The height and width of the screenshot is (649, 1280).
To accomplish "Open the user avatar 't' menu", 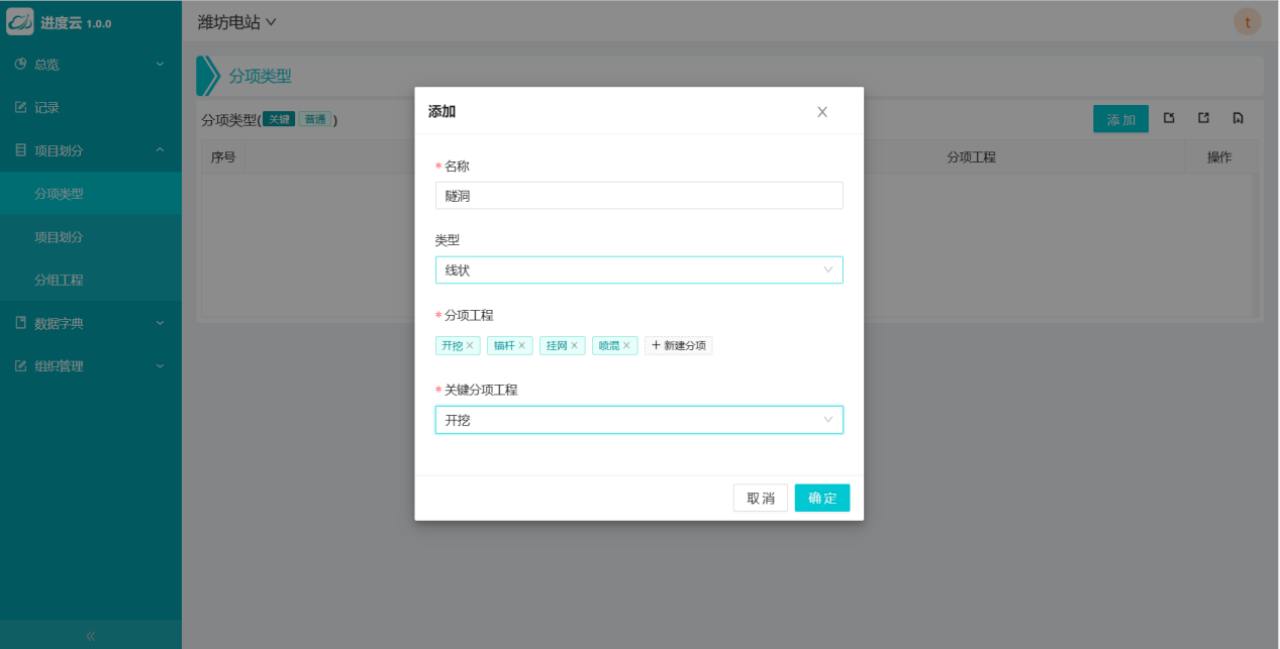I will (1247, 22).
